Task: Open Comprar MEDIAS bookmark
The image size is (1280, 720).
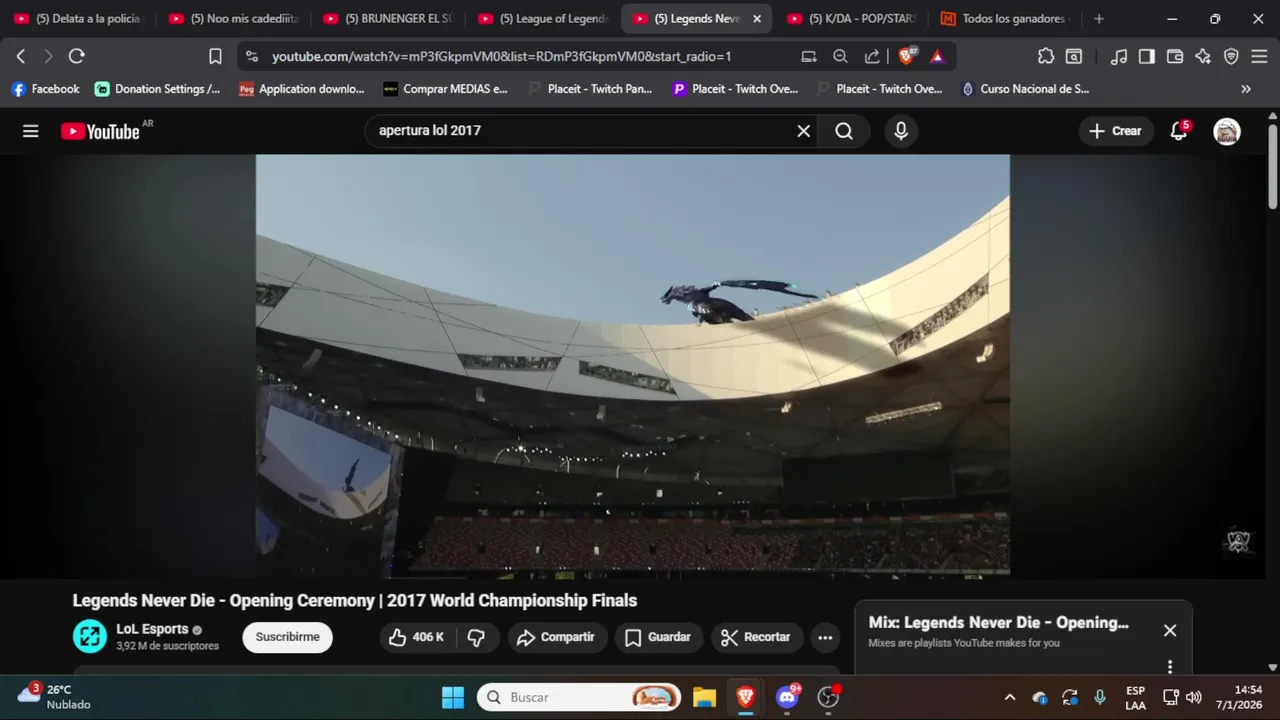Action: 446,89
